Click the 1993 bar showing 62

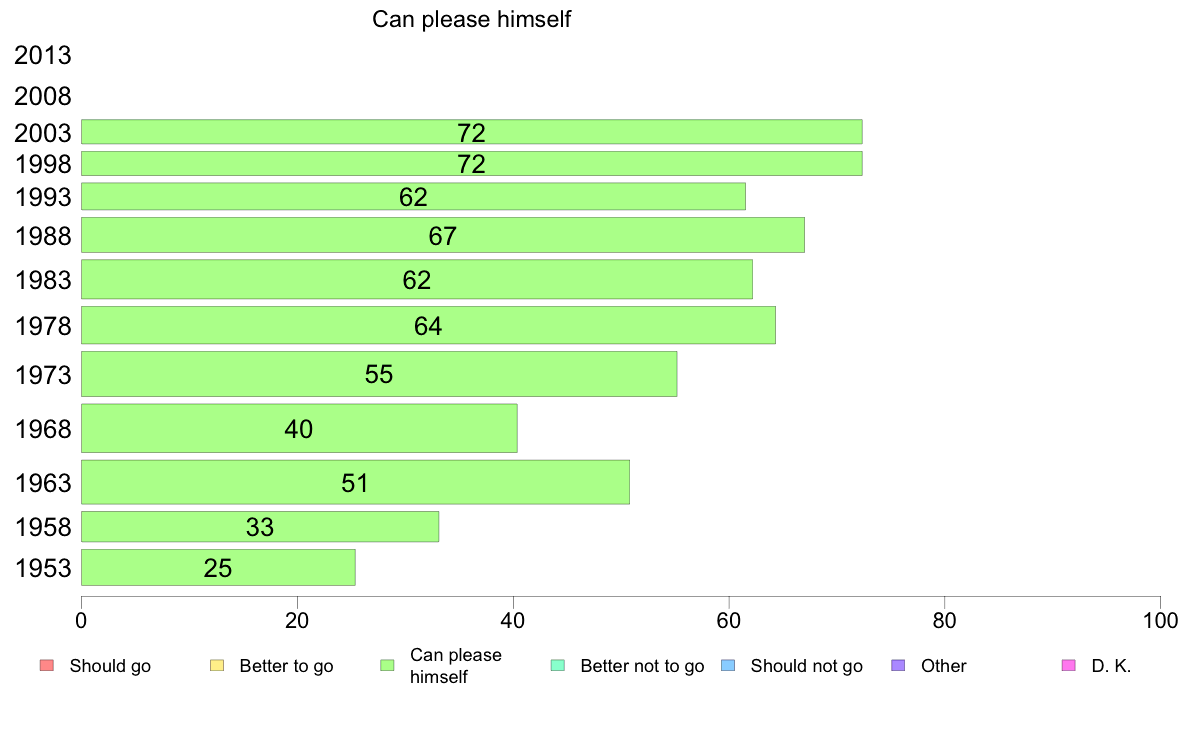(413, 196)
